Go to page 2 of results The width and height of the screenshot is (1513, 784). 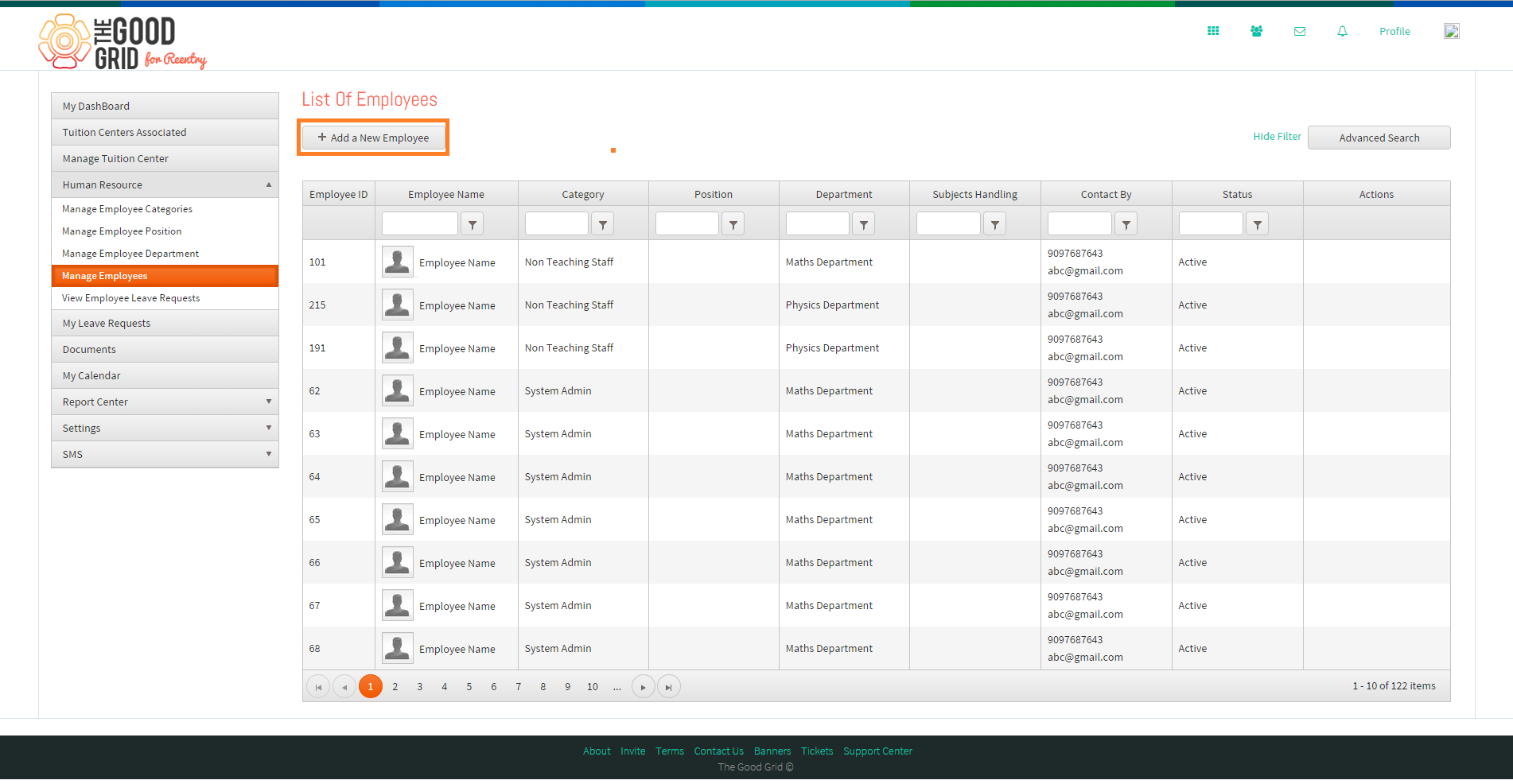pos(395,687)
